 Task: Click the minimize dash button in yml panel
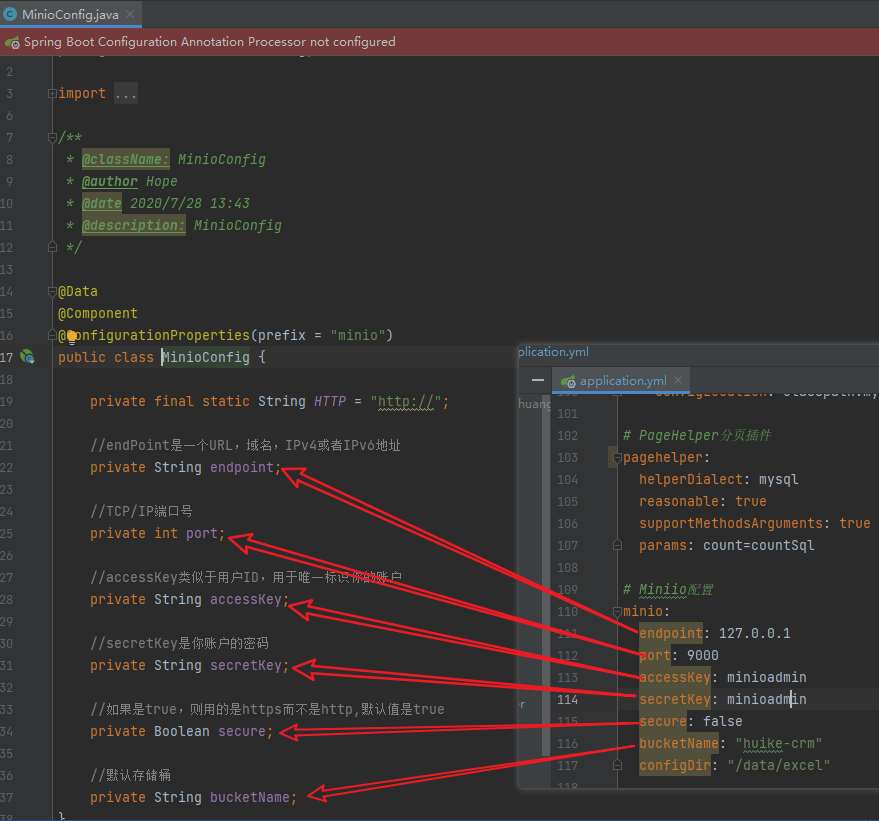tap(538, 381)
